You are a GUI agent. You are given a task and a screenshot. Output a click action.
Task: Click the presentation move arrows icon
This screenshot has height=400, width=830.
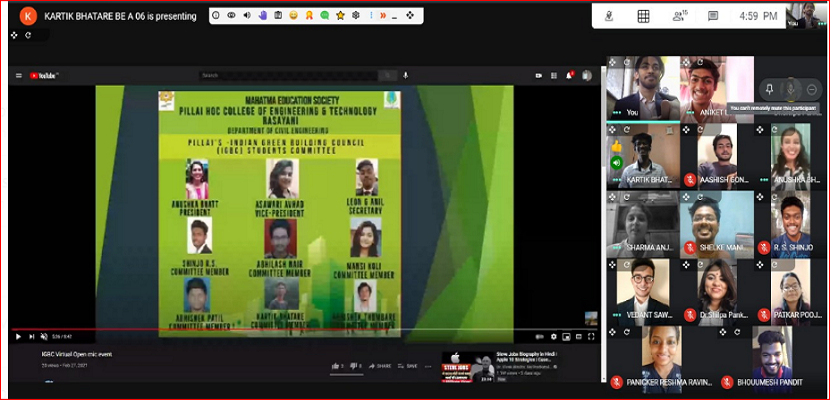pyautogui.click(x=14, y=35)
